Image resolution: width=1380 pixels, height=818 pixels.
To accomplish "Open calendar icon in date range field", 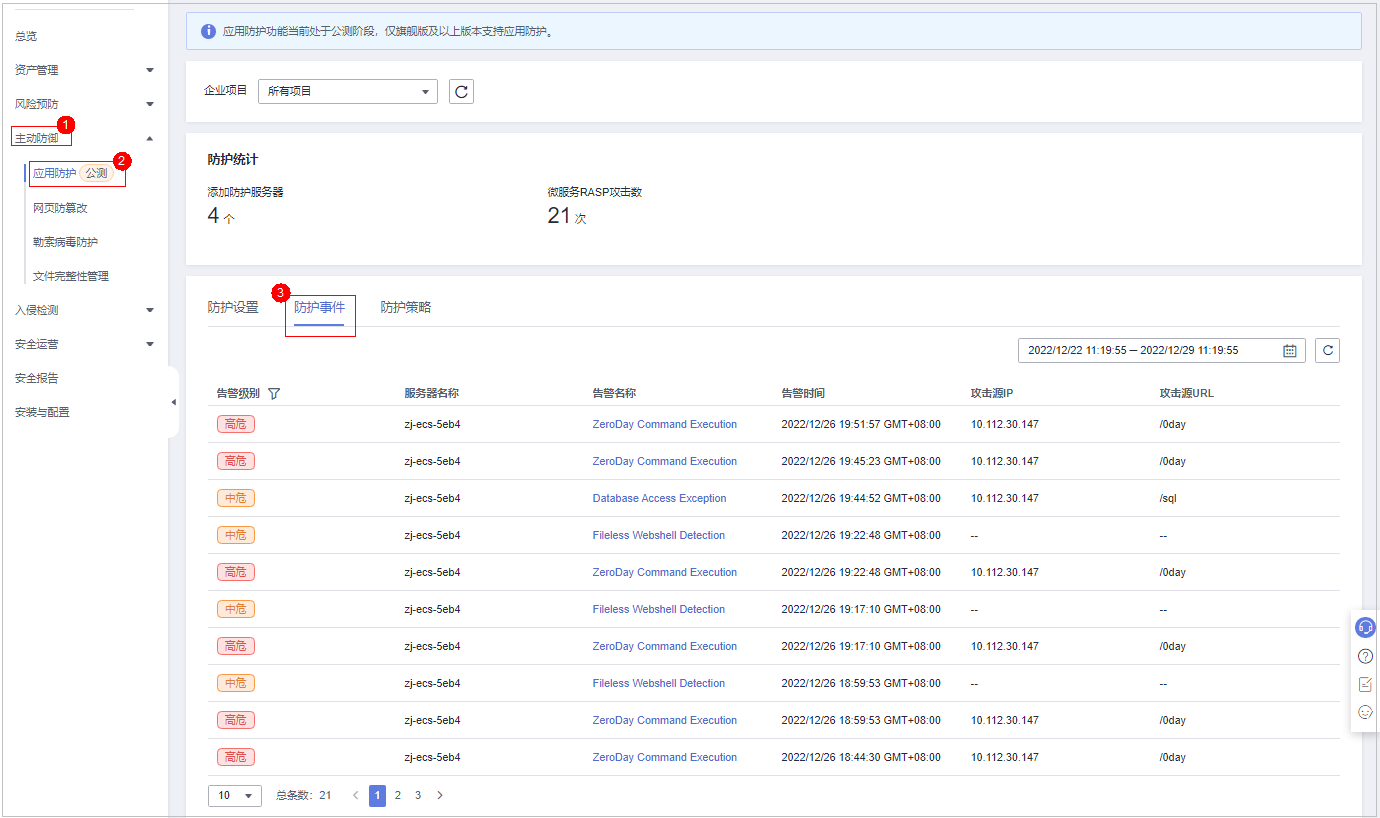I will click(x=1289, y=351).
